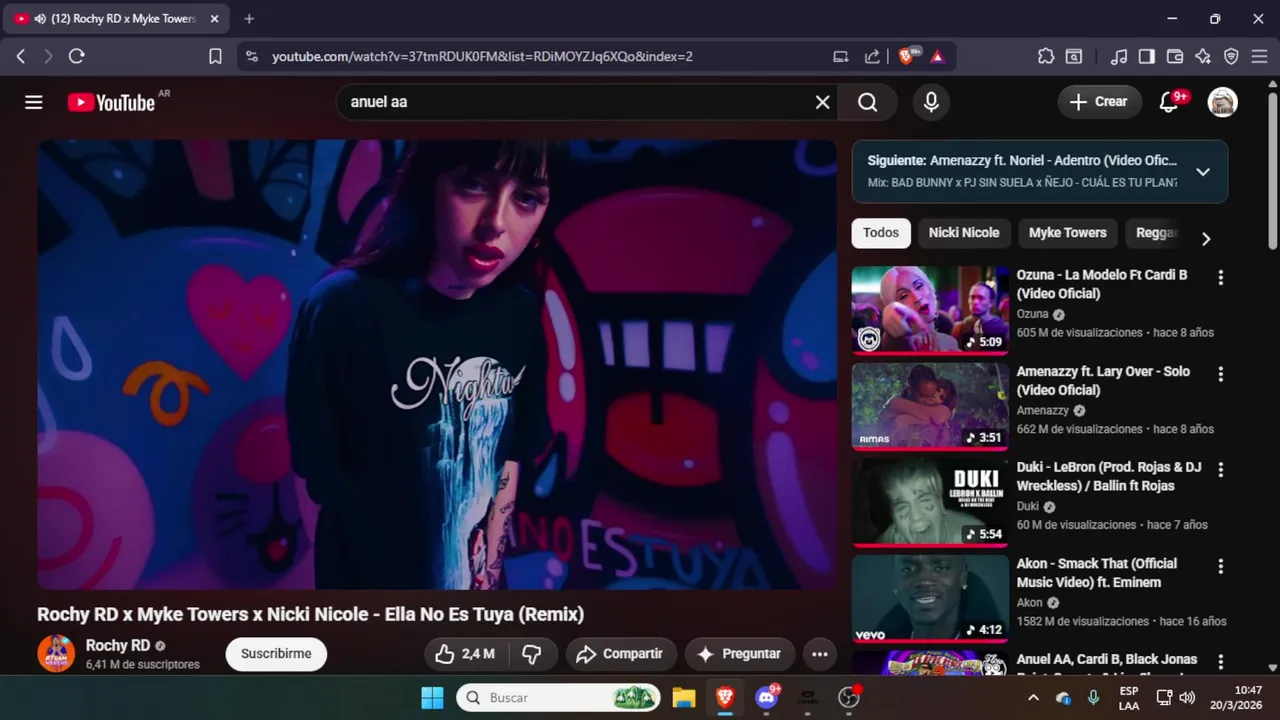Open File Explorer from the taskbar
Viewport: 1280px width, 720px height.
coord(683,697)
